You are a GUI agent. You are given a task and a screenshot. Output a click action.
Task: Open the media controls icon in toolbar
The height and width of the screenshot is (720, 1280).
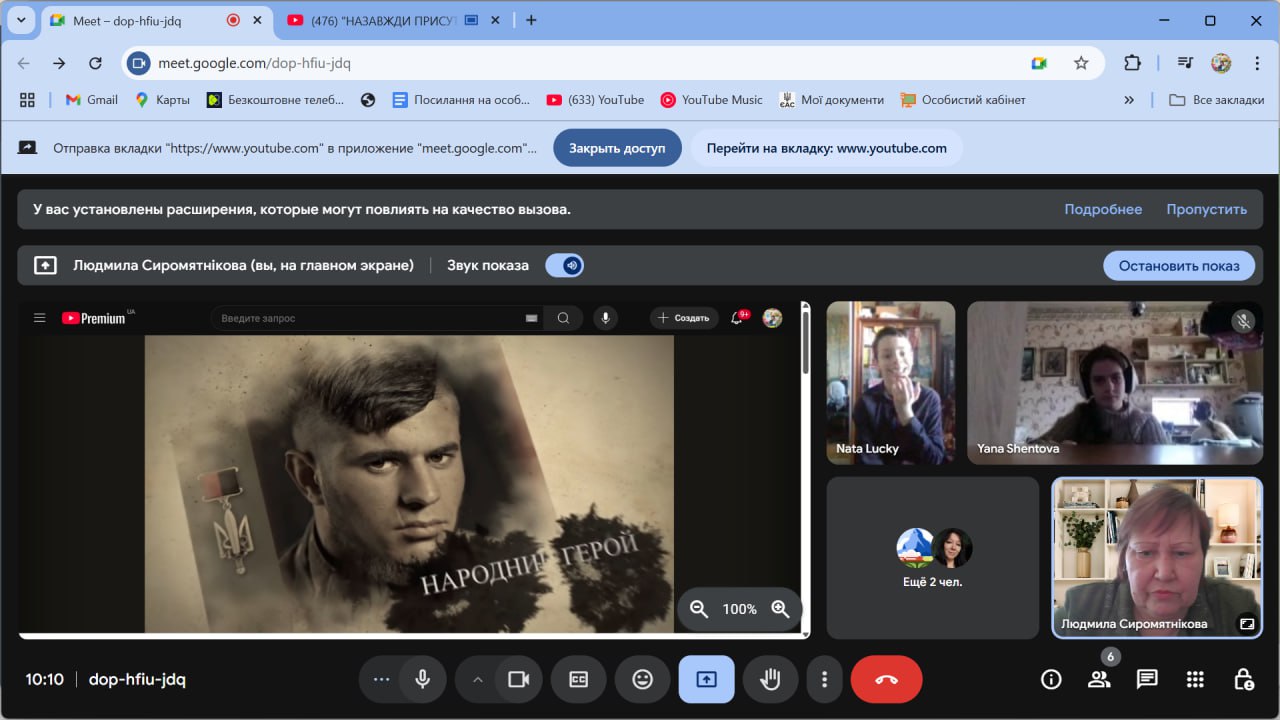[x=1186, y=63]
